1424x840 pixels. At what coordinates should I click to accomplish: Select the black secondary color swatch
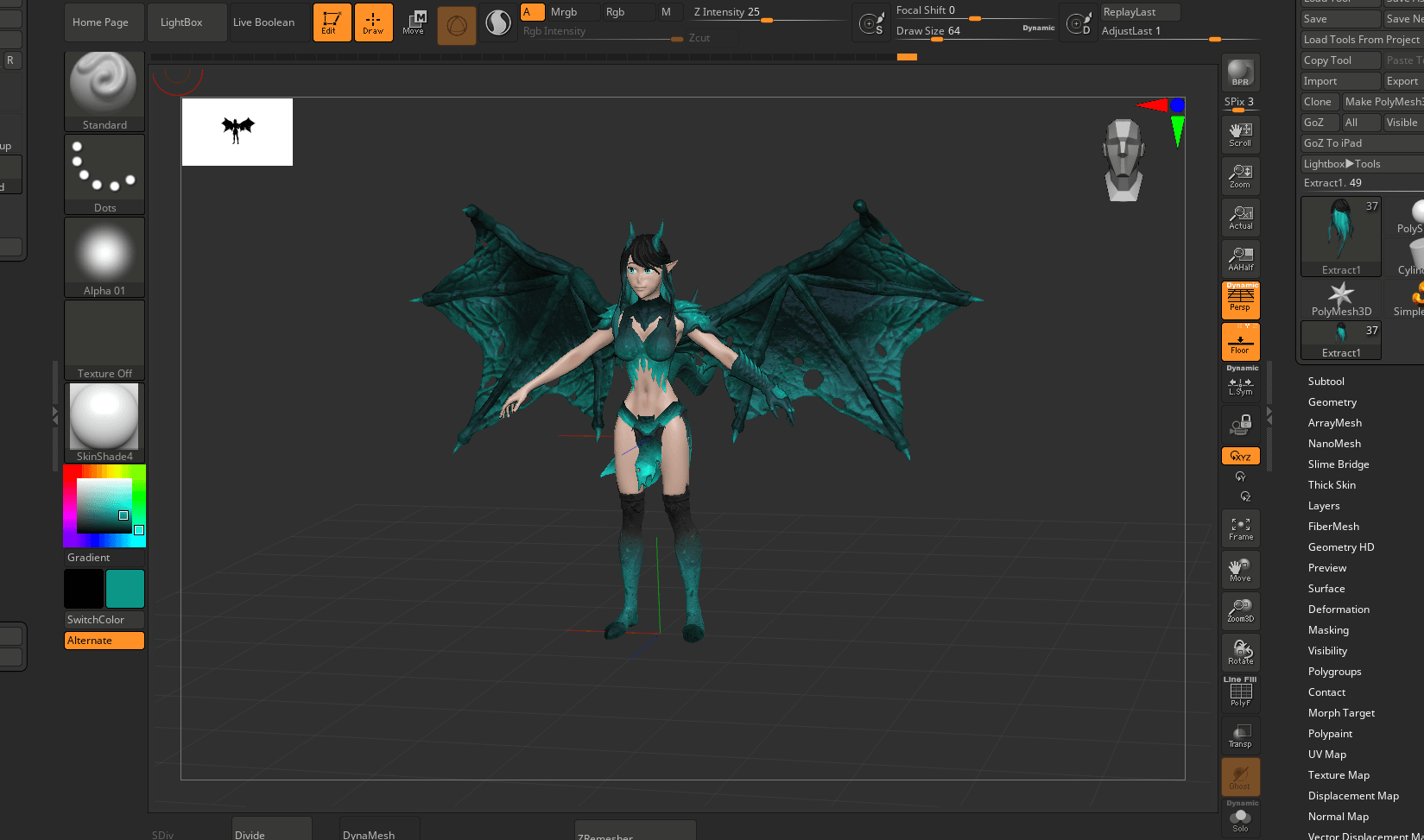[84, 589]
